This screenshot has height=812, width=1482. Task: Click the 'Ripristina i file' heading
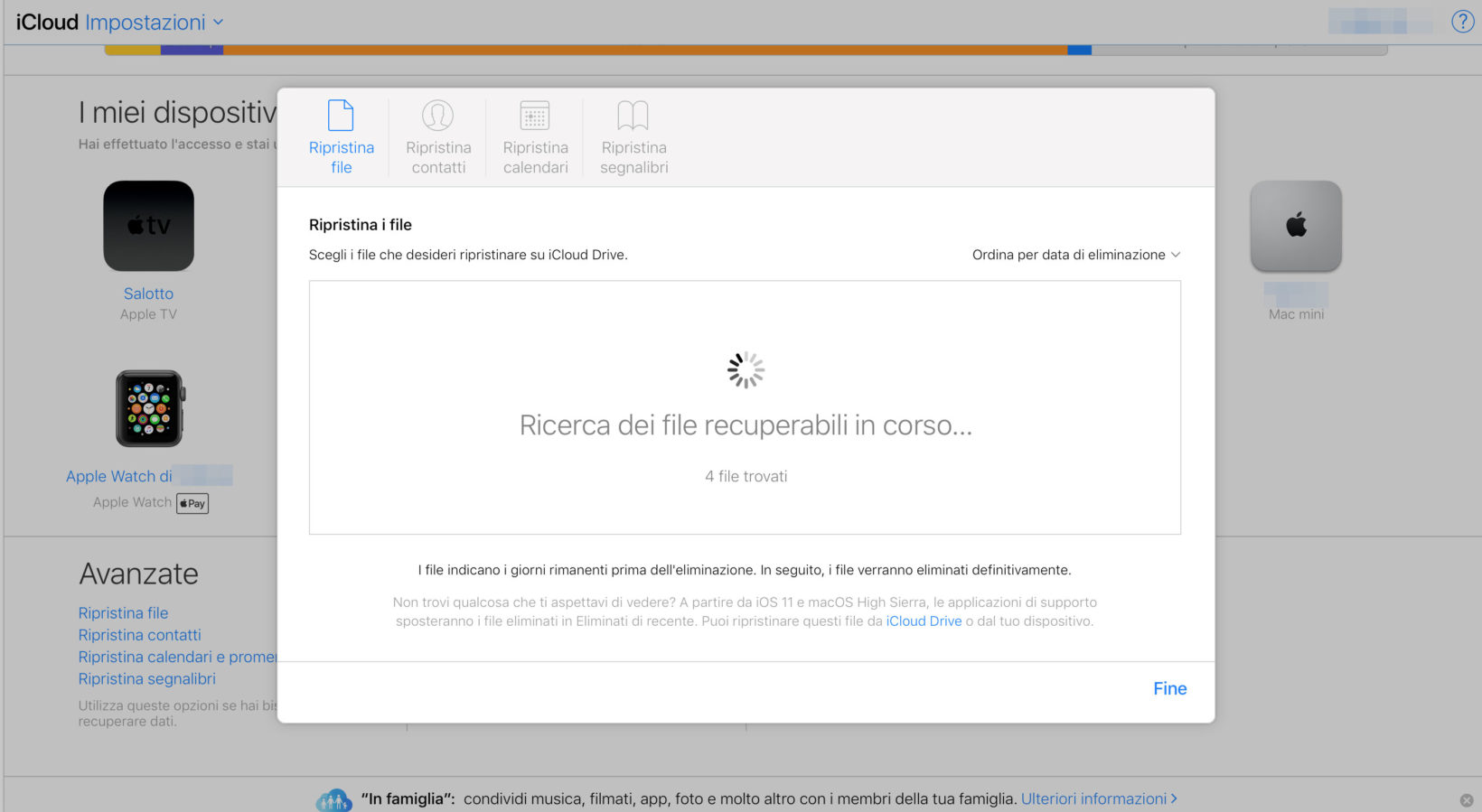(361, 225)
